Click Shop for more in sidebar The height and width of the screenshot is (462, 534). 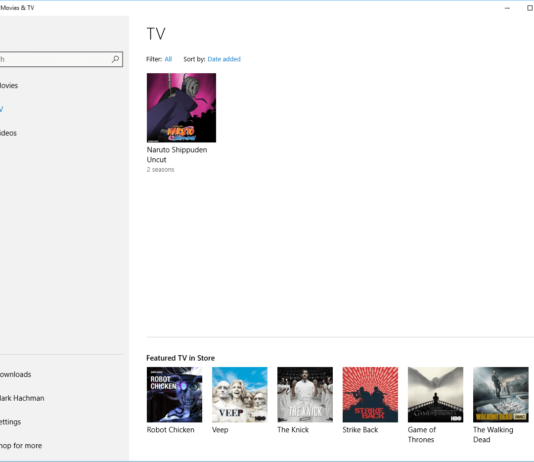coord(21,446)
